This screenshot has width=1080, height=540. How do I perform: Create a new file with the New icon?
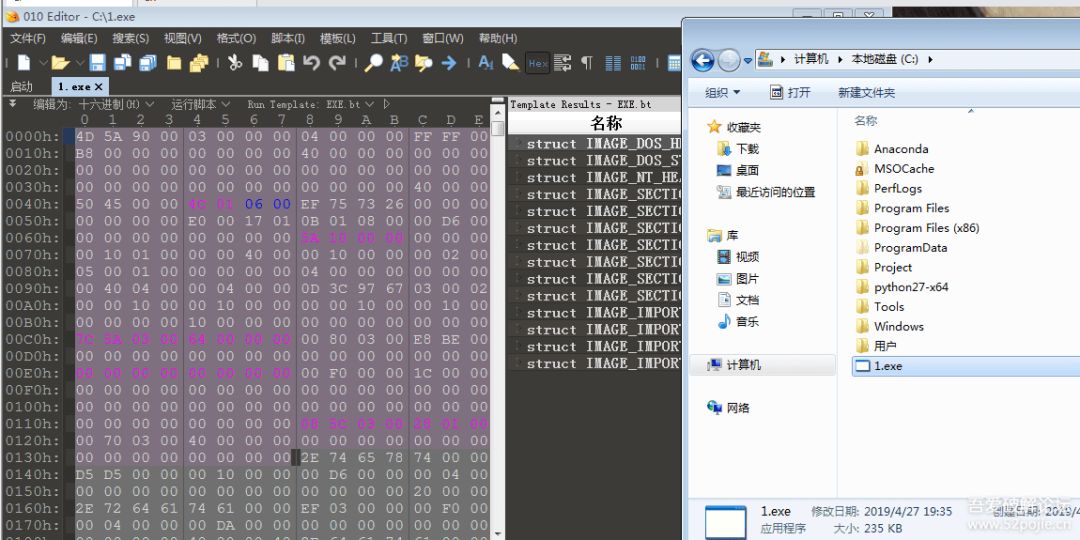(24, 63)
